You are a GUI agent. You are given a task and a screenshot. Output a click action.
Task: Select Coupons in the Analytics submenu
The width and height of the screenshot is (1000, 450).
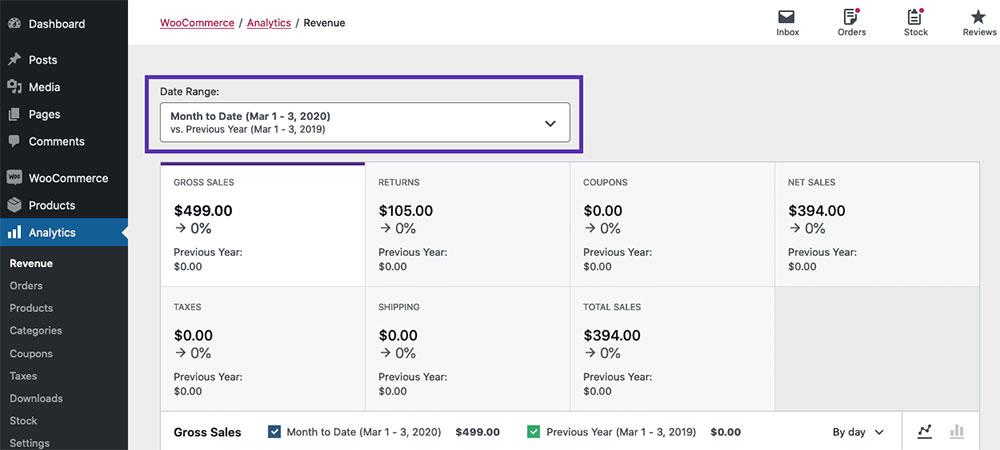click(30, 353)
